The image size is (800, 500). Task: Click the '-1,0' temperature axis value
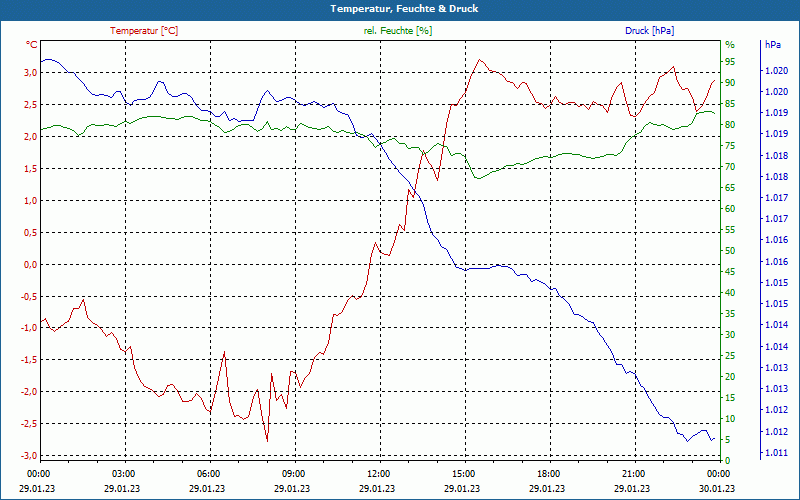[29, 328]
